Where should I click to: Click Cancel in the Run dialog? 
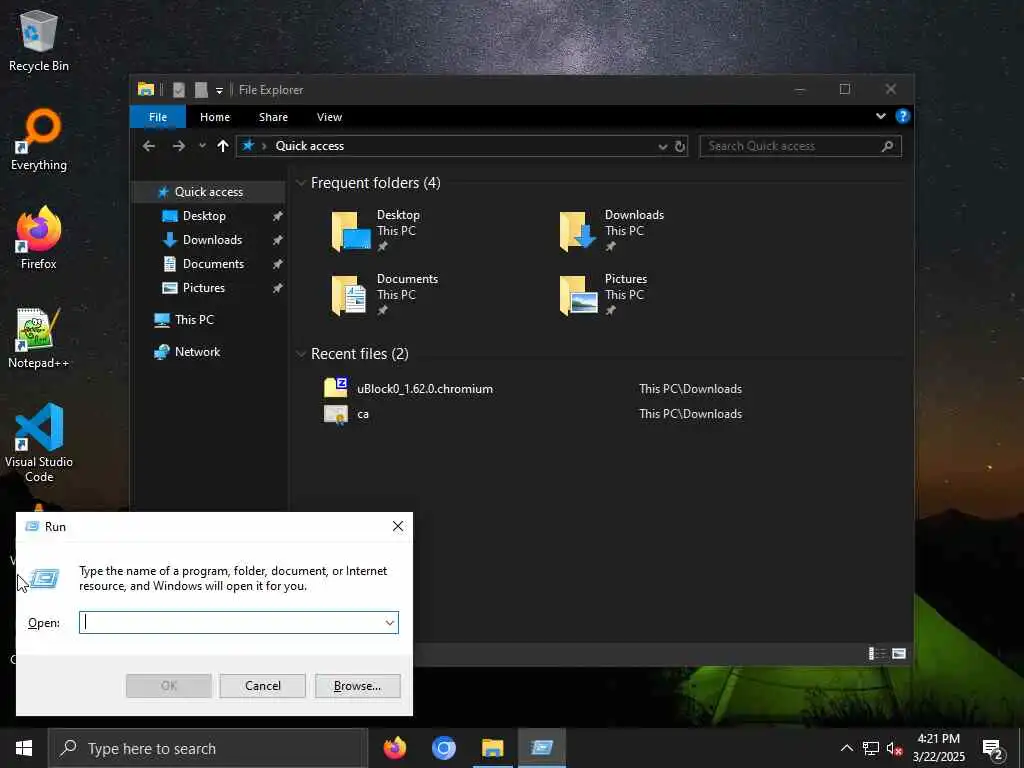tap(263, 686)
